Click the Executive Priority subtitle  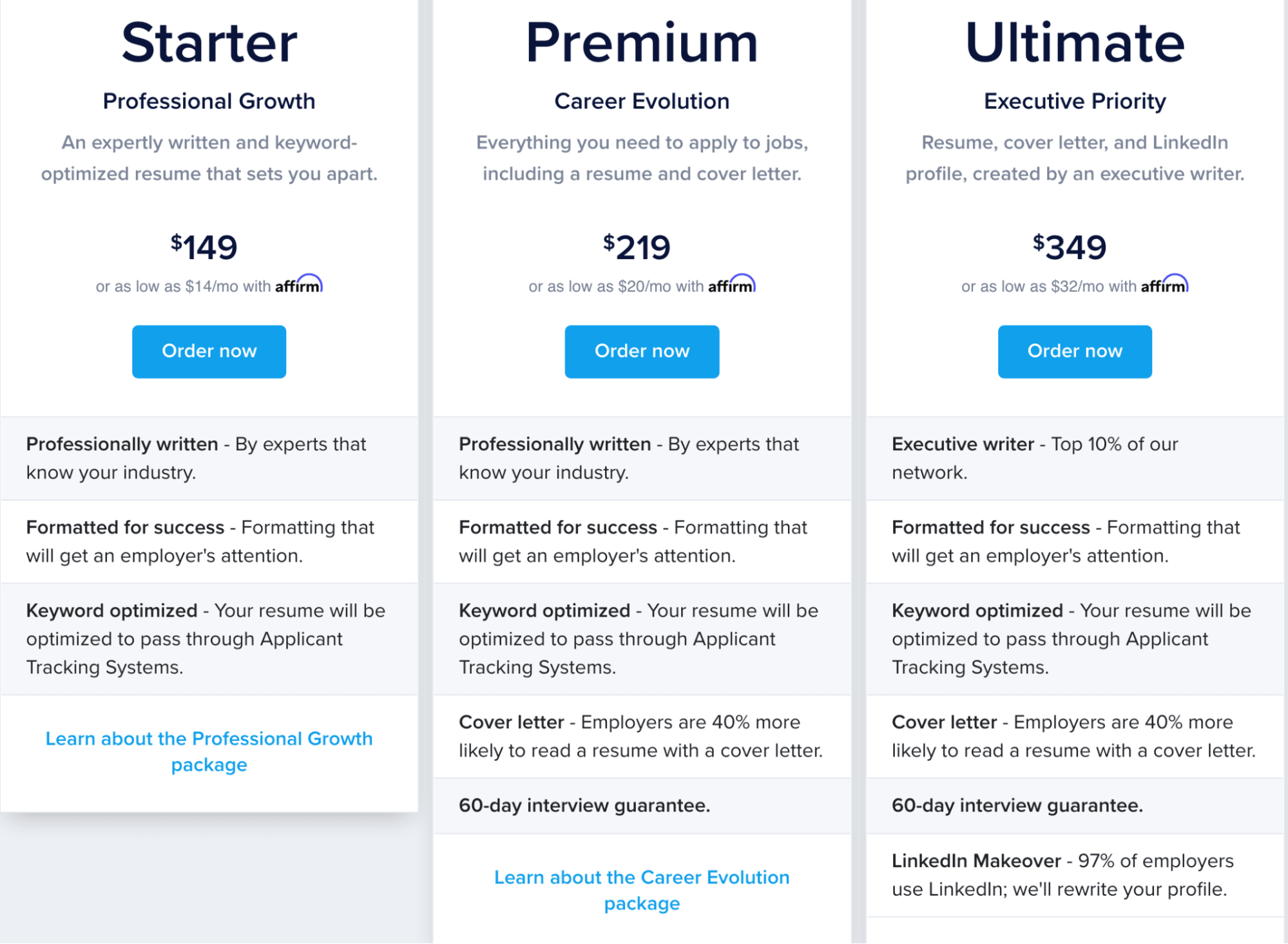coord(1075,101)
